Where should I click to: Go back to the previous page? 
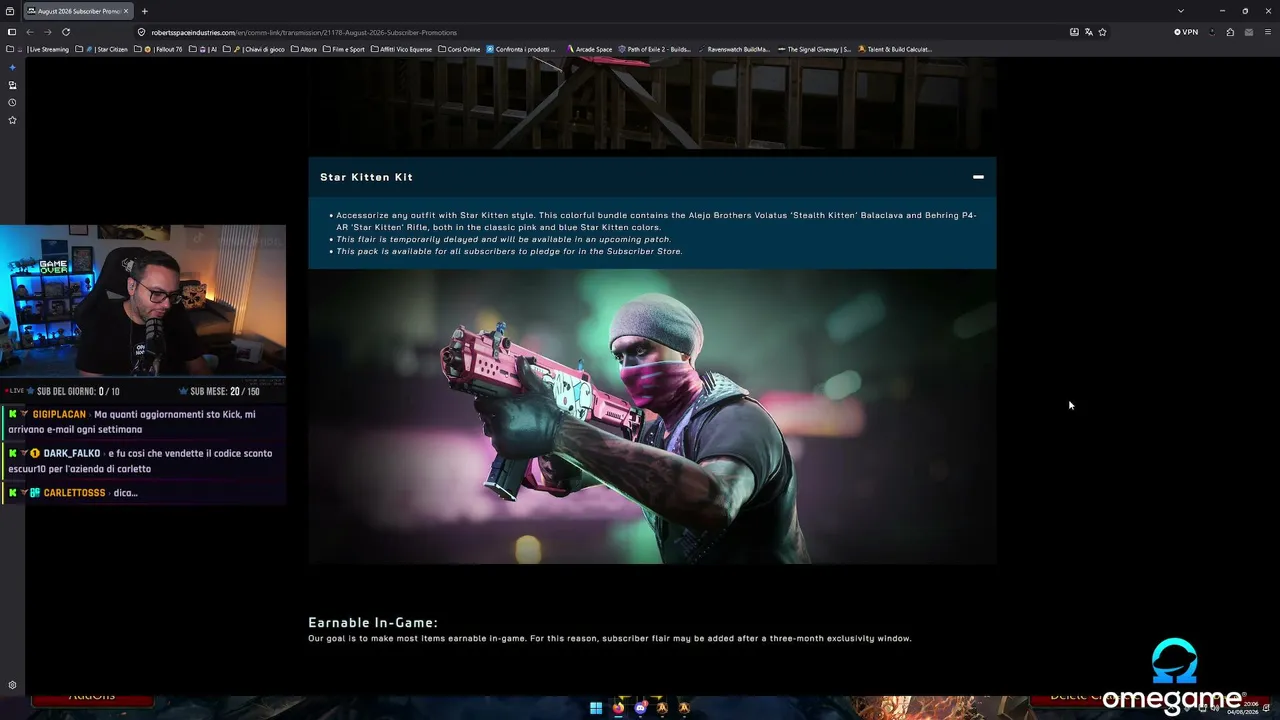pyautogui.click(x=30, y=32)
